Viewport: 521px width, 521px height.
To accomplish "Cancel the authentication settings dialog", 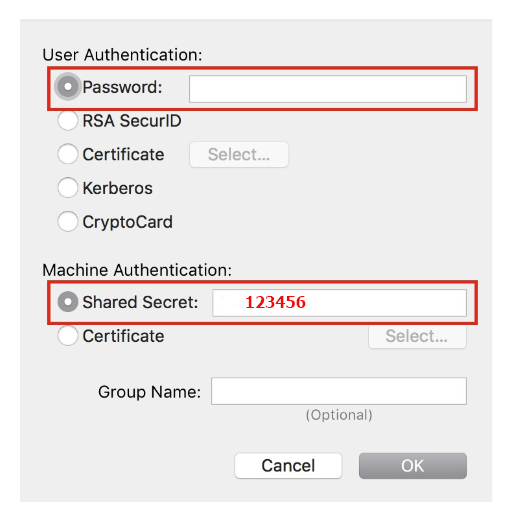I will coord(288,466).
